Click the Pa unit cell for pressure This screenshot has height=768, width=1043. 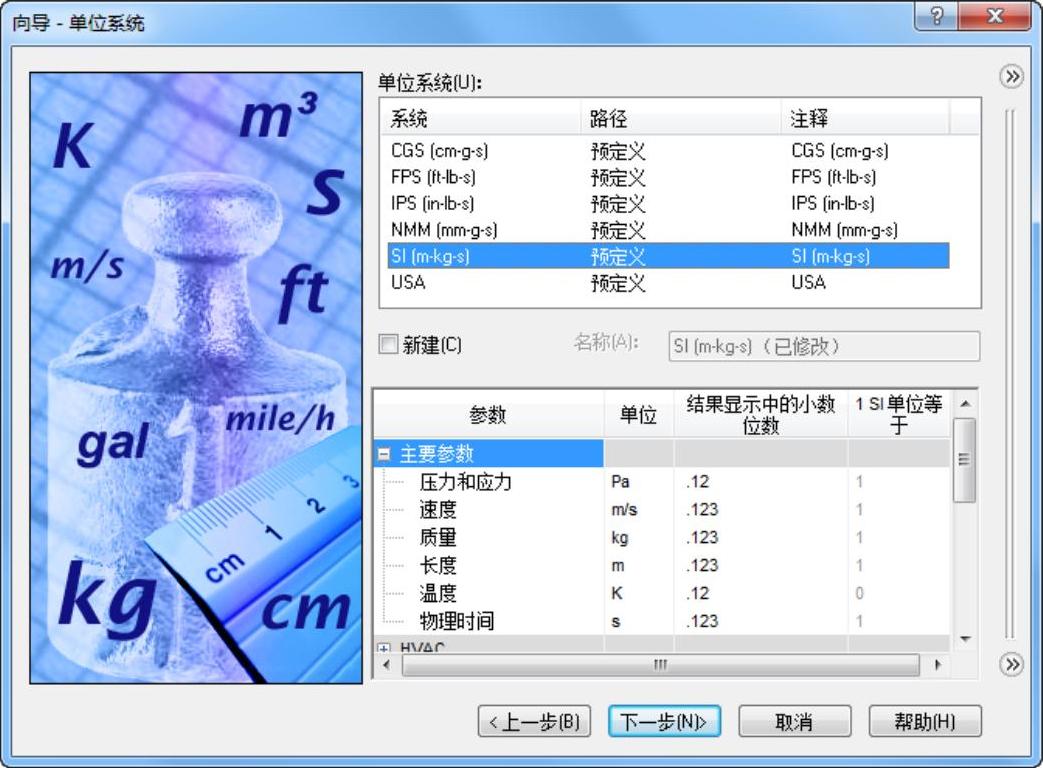(x=639, y=481)
